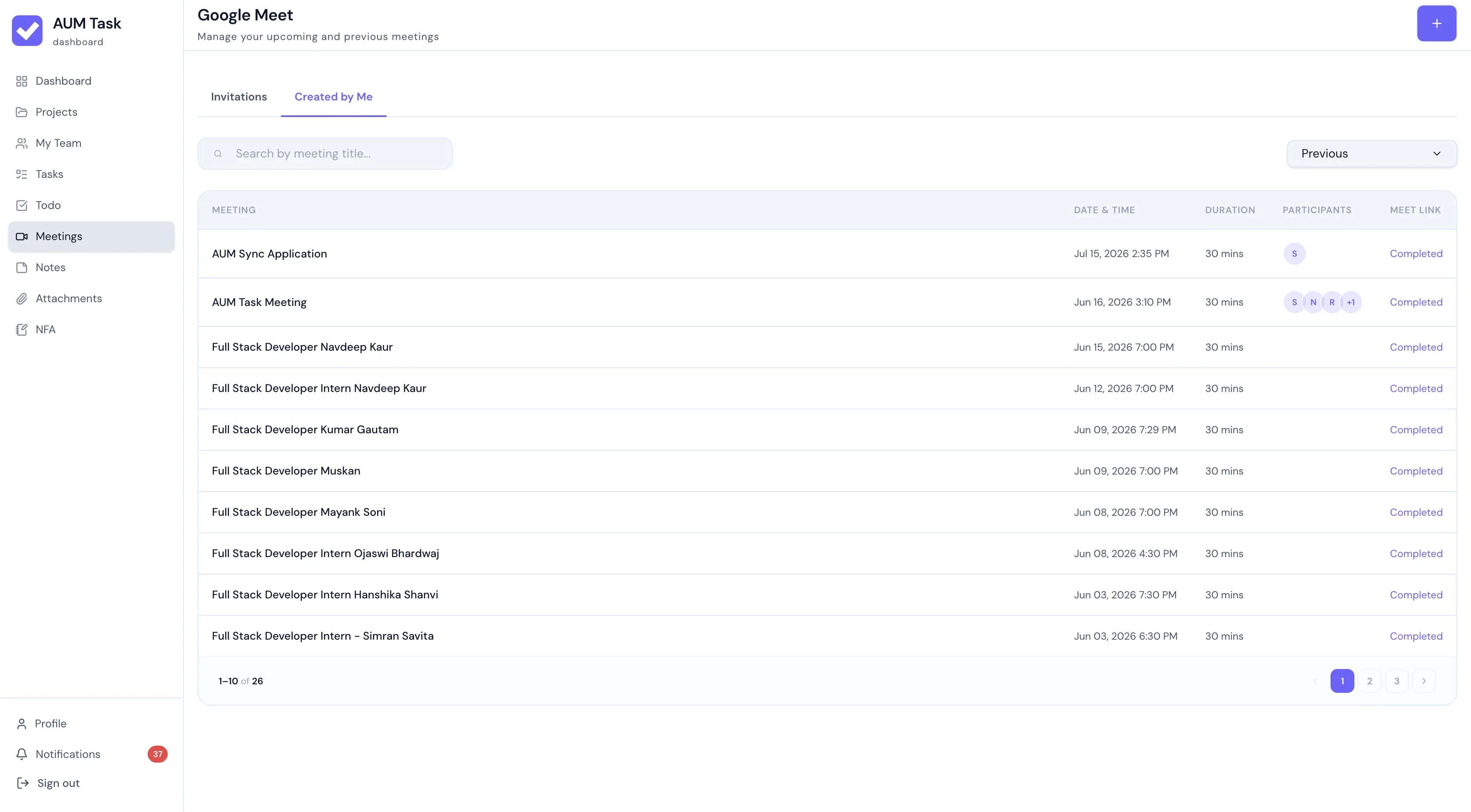The width and height of the screenshot is (1471, 812).
Task: Click the Tasks list icon
Action: [x=22, y=174]
